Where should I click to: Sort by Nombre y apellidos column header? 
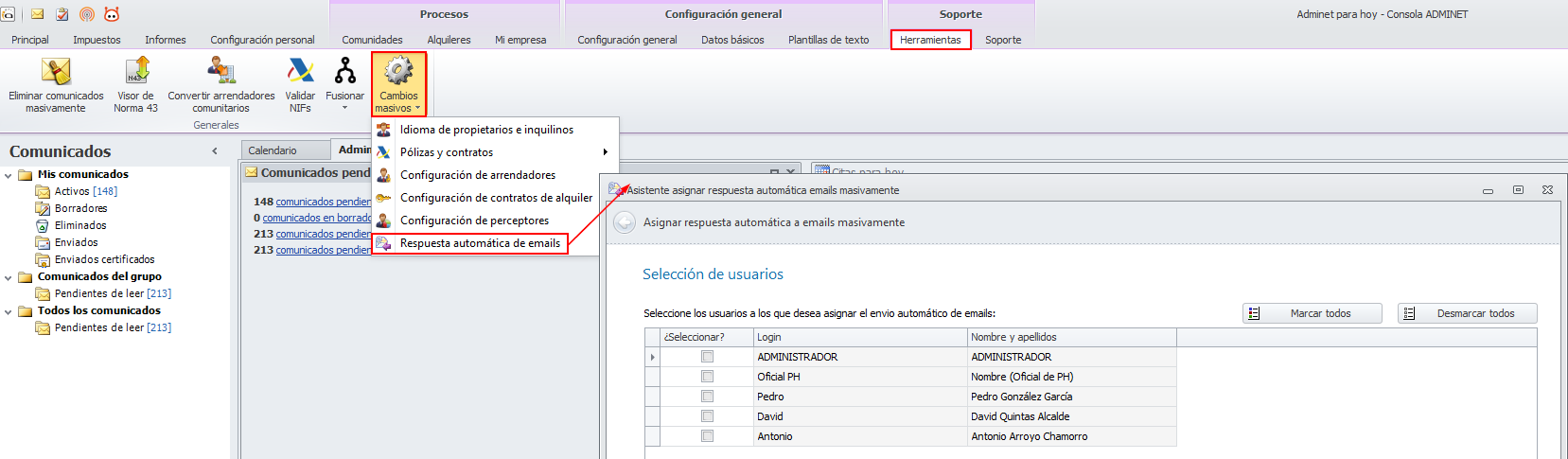pos(1072,337)
